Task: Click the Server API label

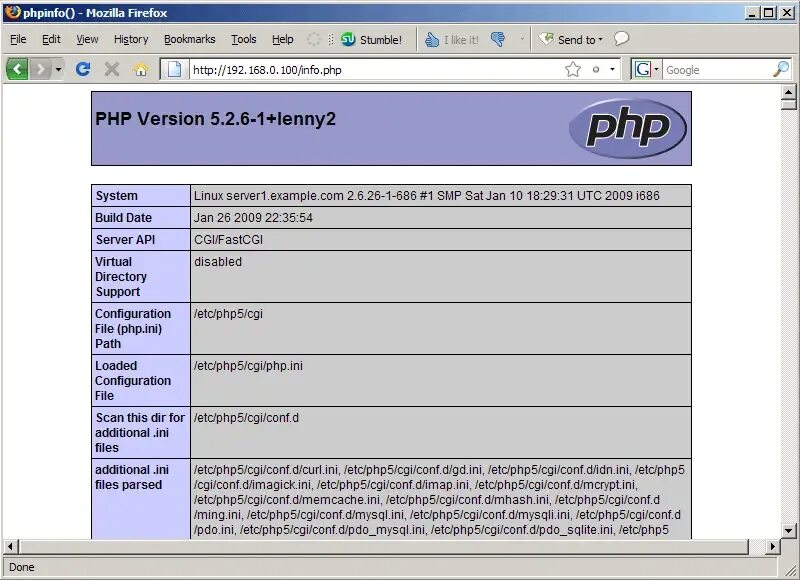Action: [125, 240]
